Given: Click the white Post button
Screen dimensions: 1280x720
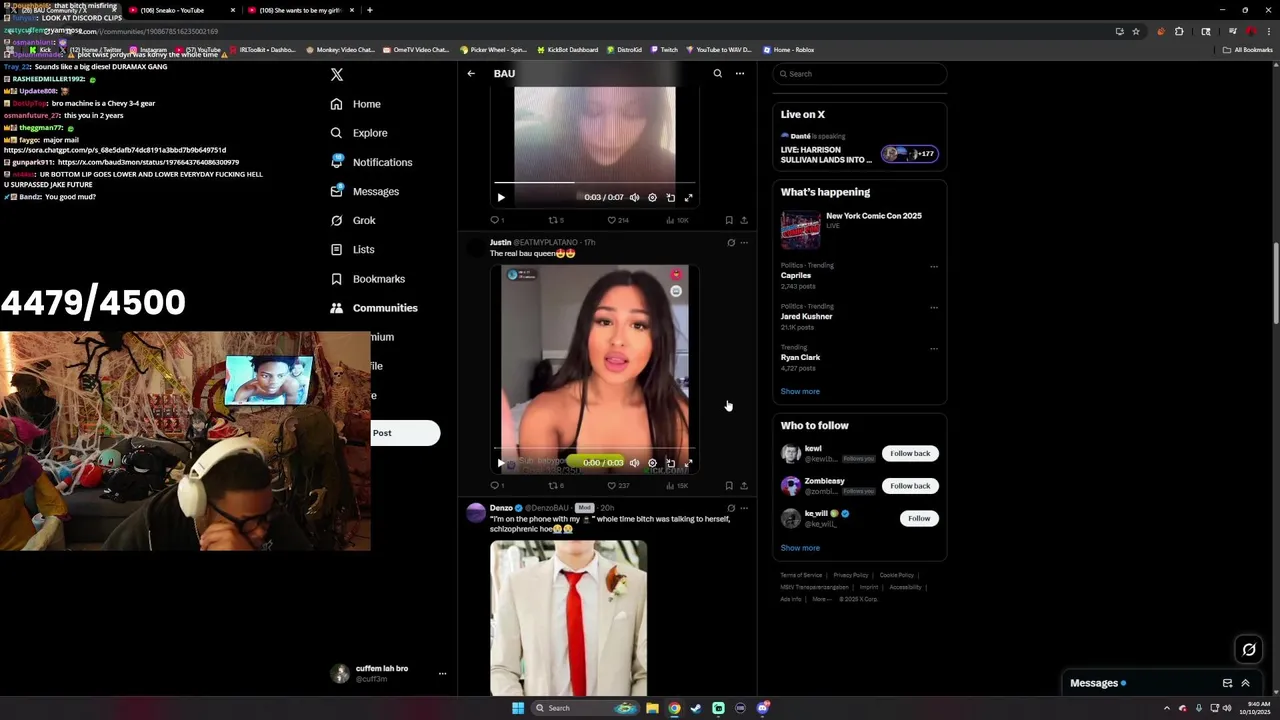Looking at the screenshot, I should coord(405,433).
